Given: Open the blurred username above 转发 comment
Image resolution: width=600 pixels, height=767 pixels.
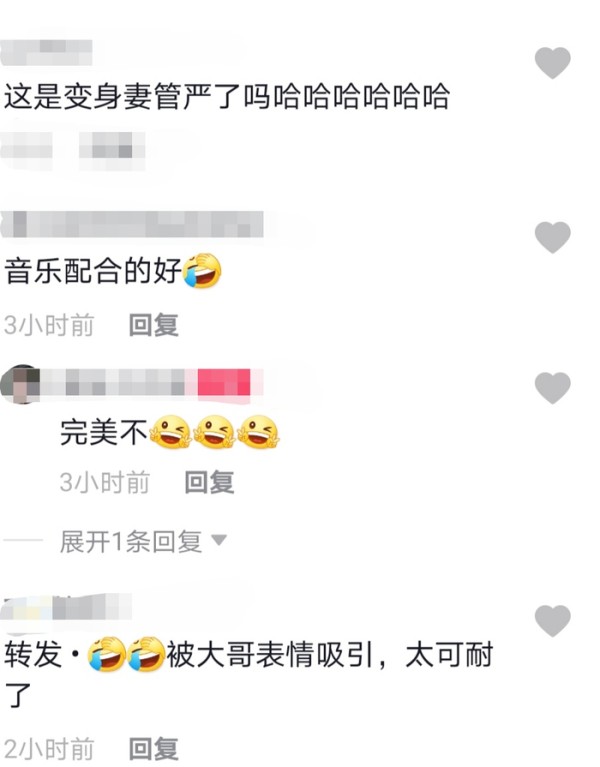Looking at the screenshot, I should click(x=67, y=607).
